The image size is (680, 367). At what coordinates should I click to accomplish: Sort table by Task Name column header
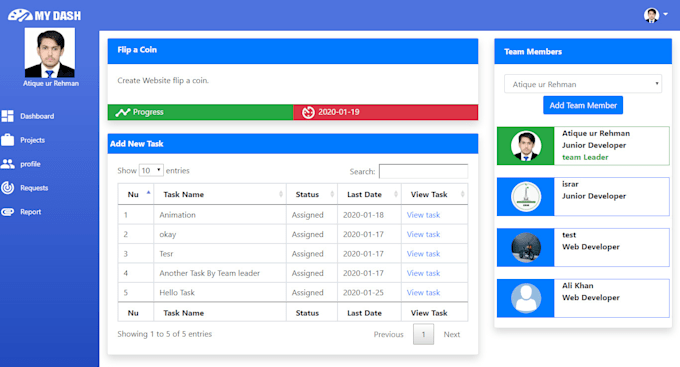point(220,194)
